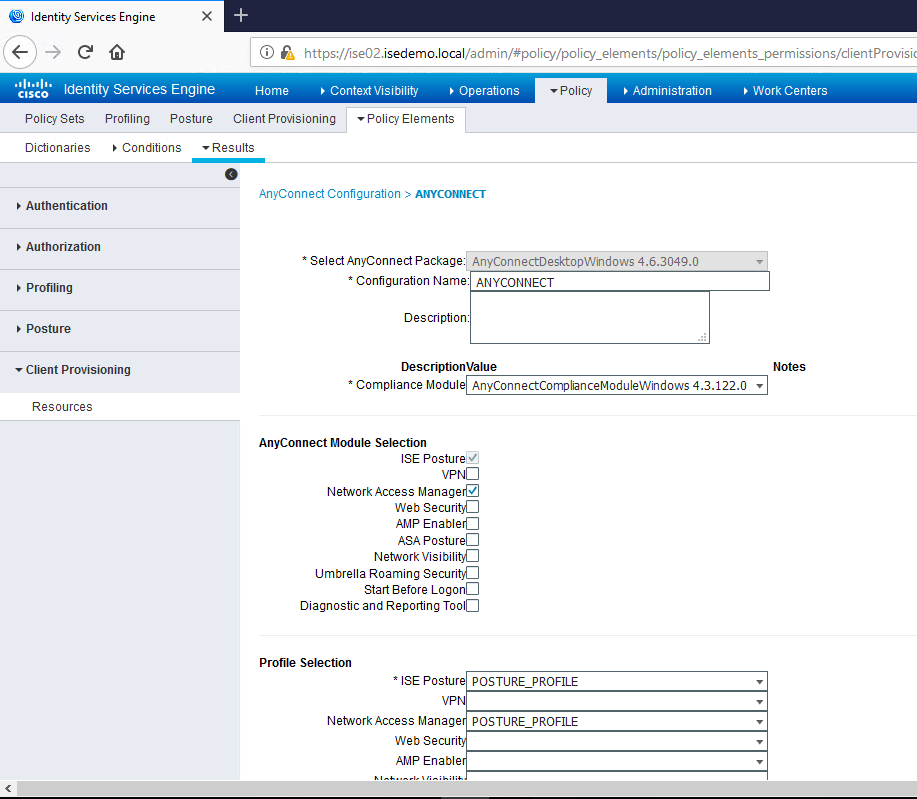Reload the current browser page
This screenshot has width=917, height=799.
tap(85, 52)
